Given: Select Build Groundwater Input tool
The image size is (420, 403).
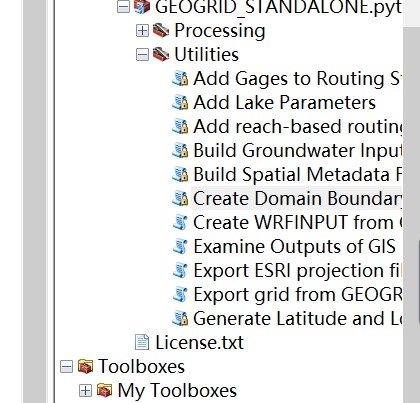Looking at the screenshot, I should (298, 150).
